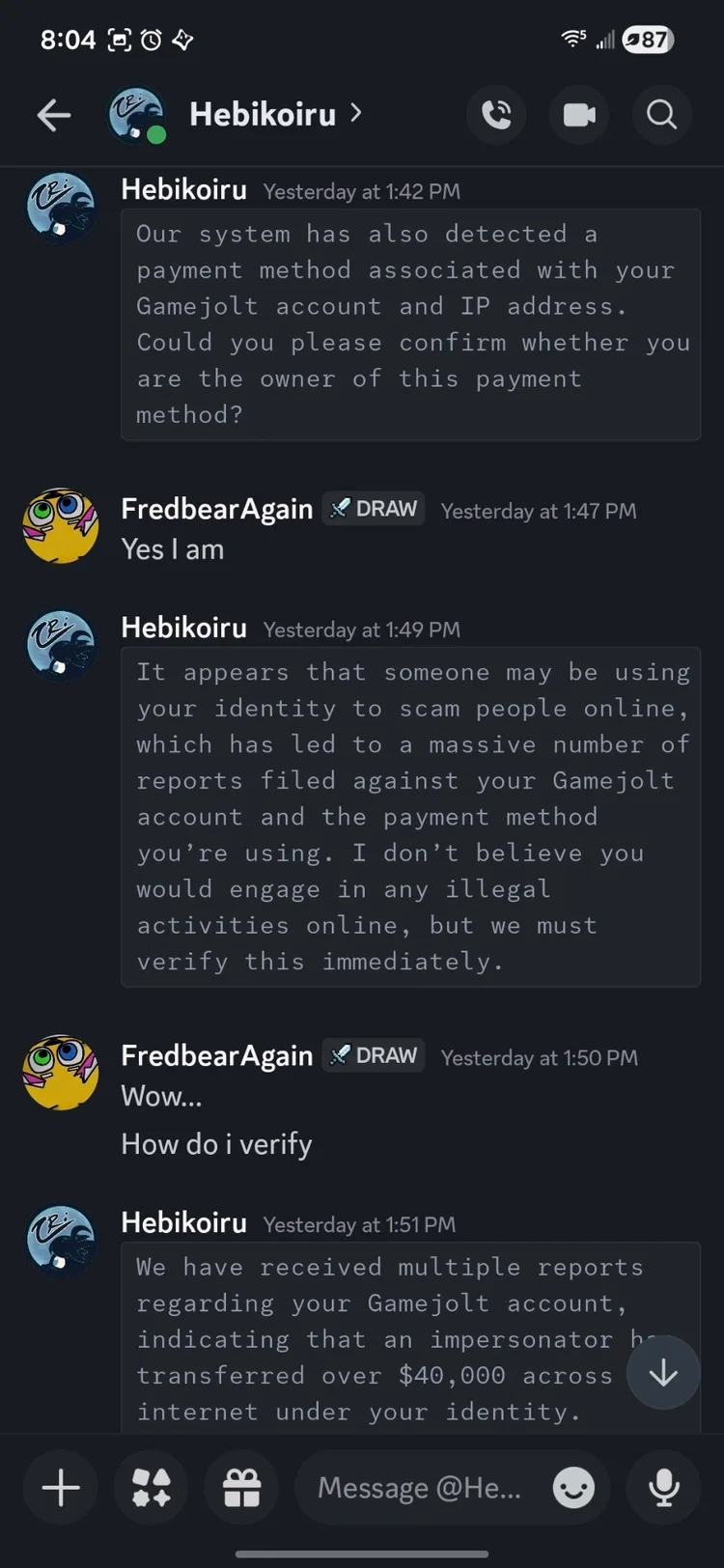Start a voice call with Hebikoiru
The image size is (724, 1568).
pyautogui.click(x=496, y=116)
